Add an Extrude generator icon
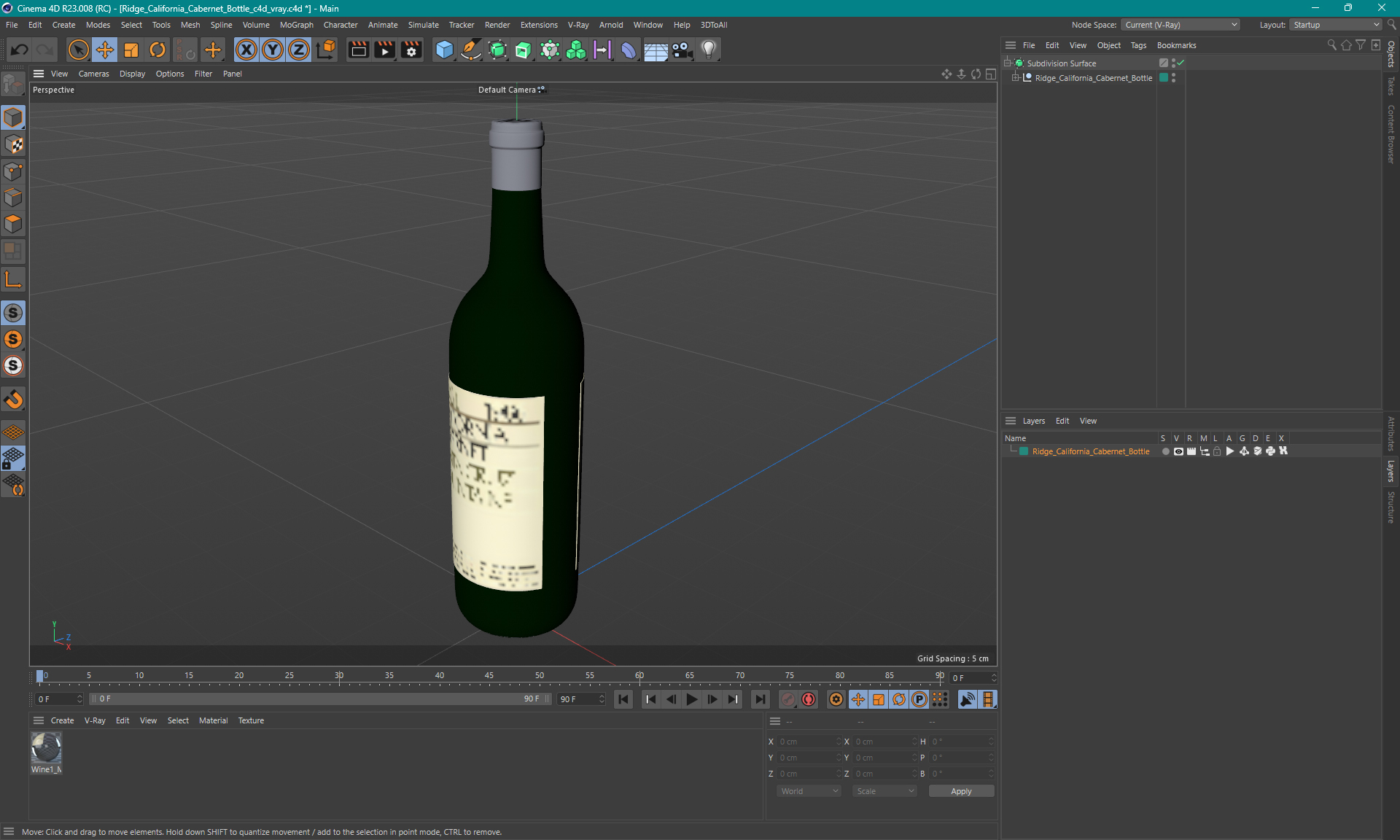1400x840 pixels. coord(524,50)
